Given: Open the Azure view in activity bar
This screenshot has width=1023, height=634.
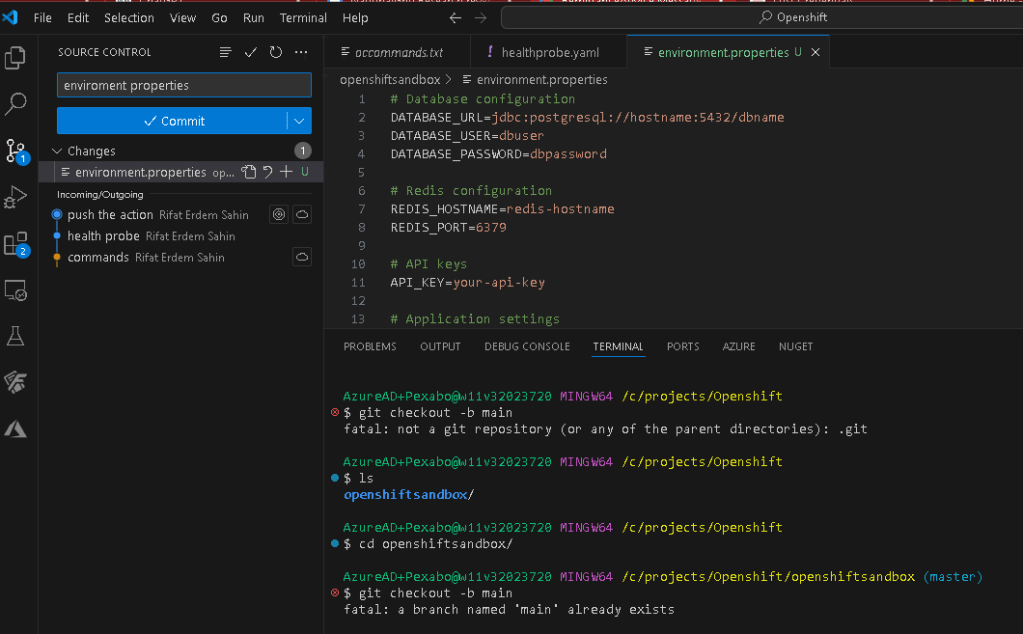Looking at the screenshot, I should (x=15, y=429).
